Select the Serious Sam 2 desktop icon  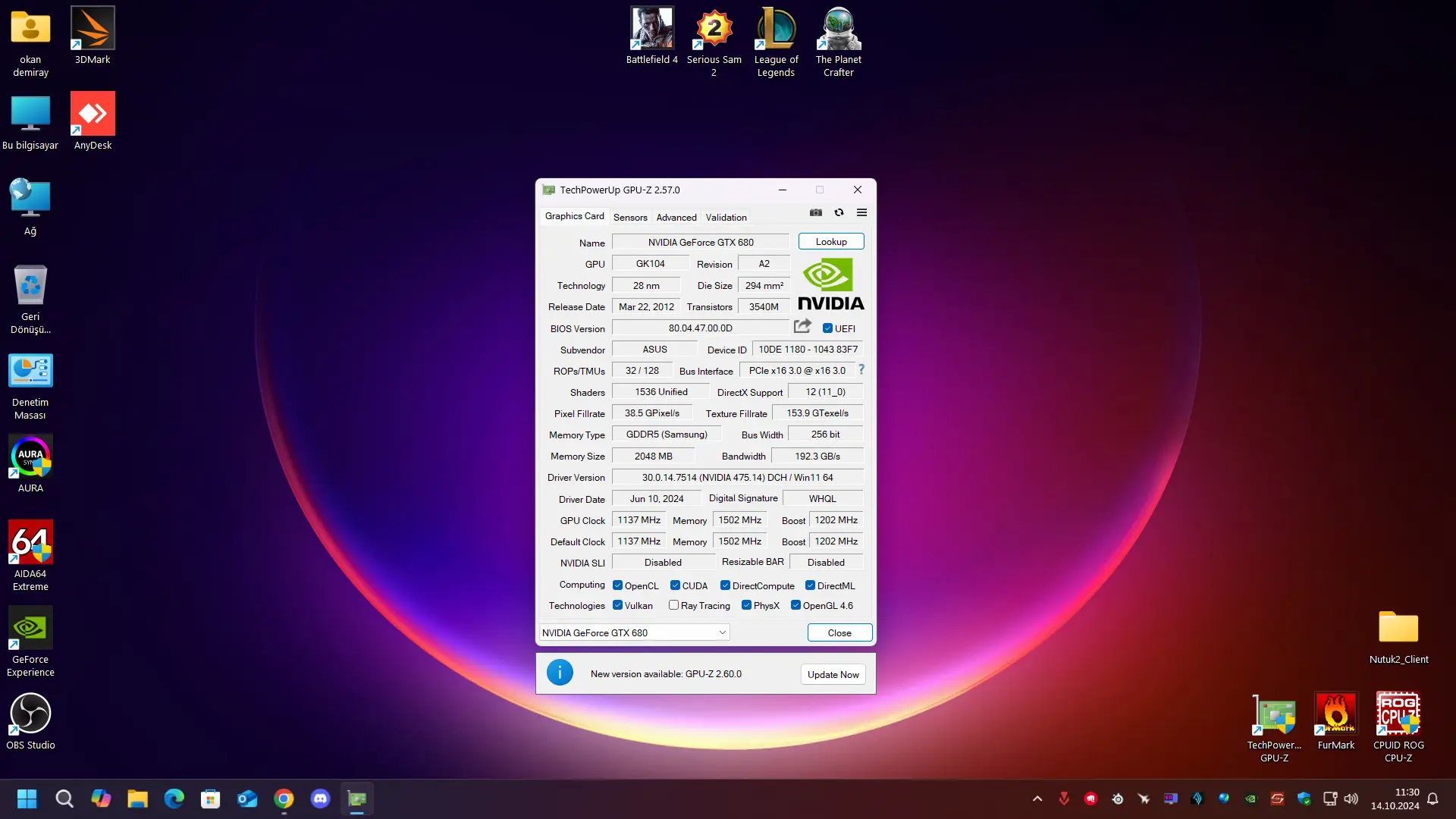[714, 42]
